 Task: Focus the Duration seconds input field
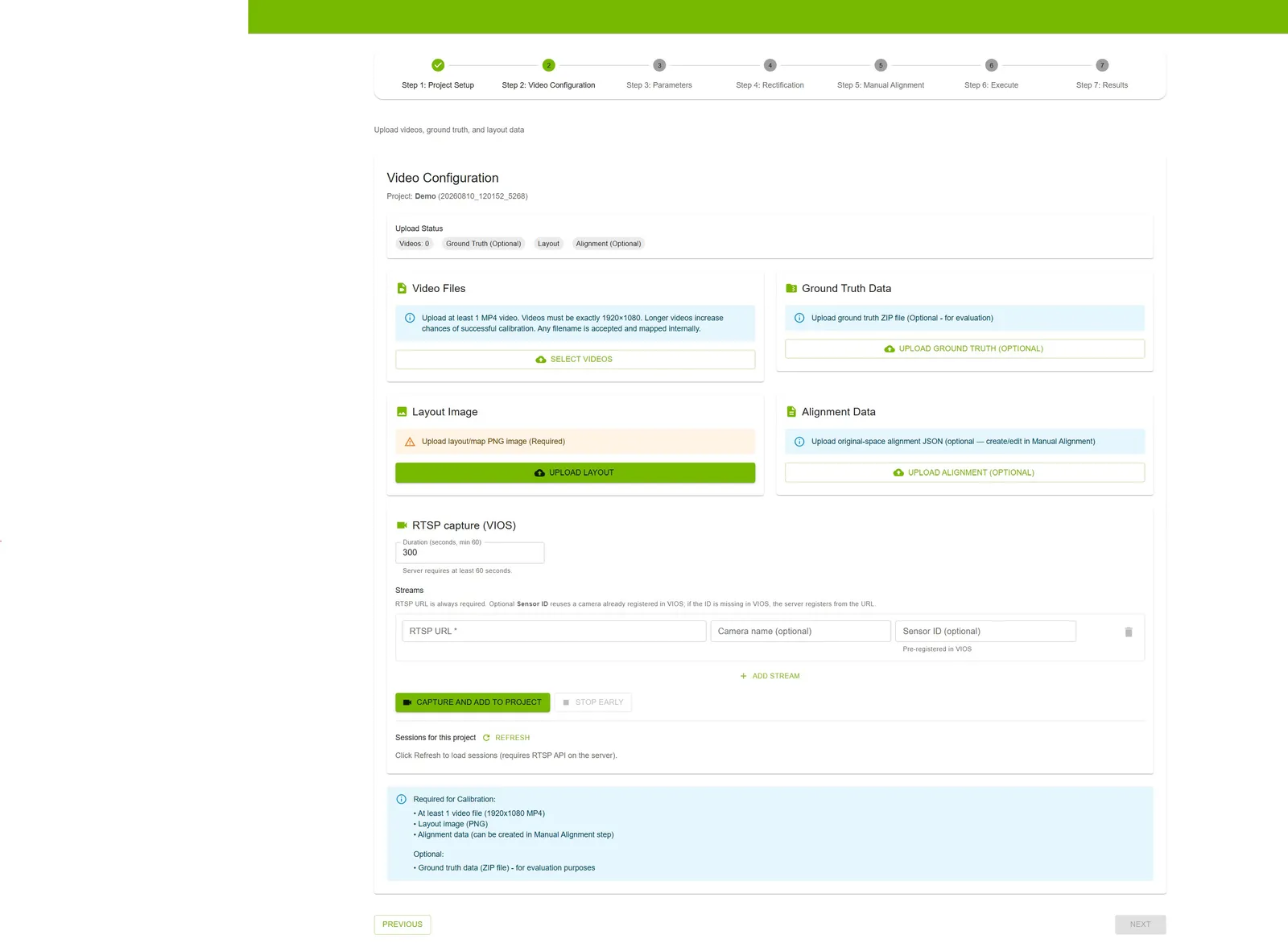[470, 553]
